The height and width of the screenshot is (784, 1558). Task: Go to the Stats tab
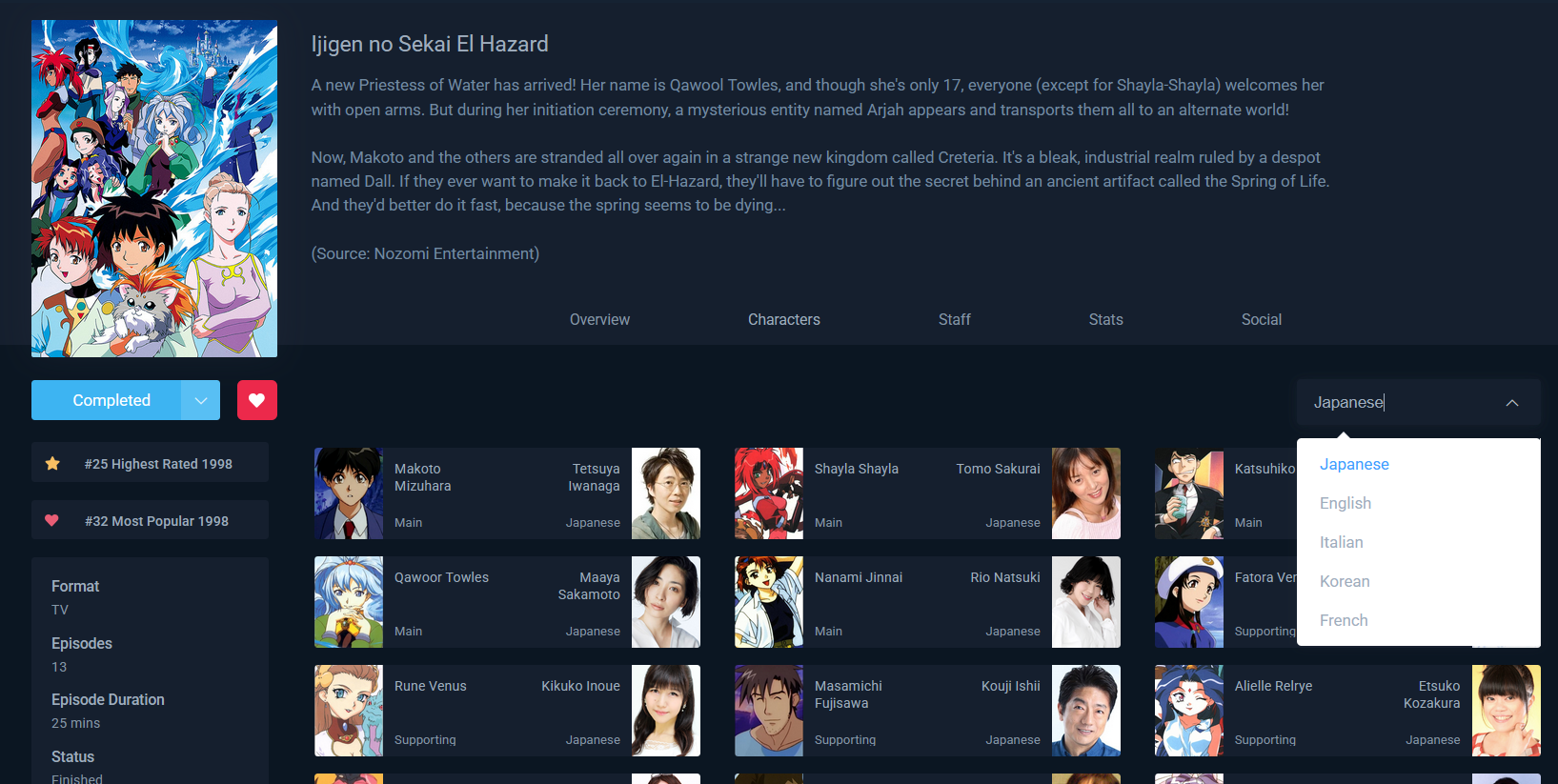[x=1105, y=319]
